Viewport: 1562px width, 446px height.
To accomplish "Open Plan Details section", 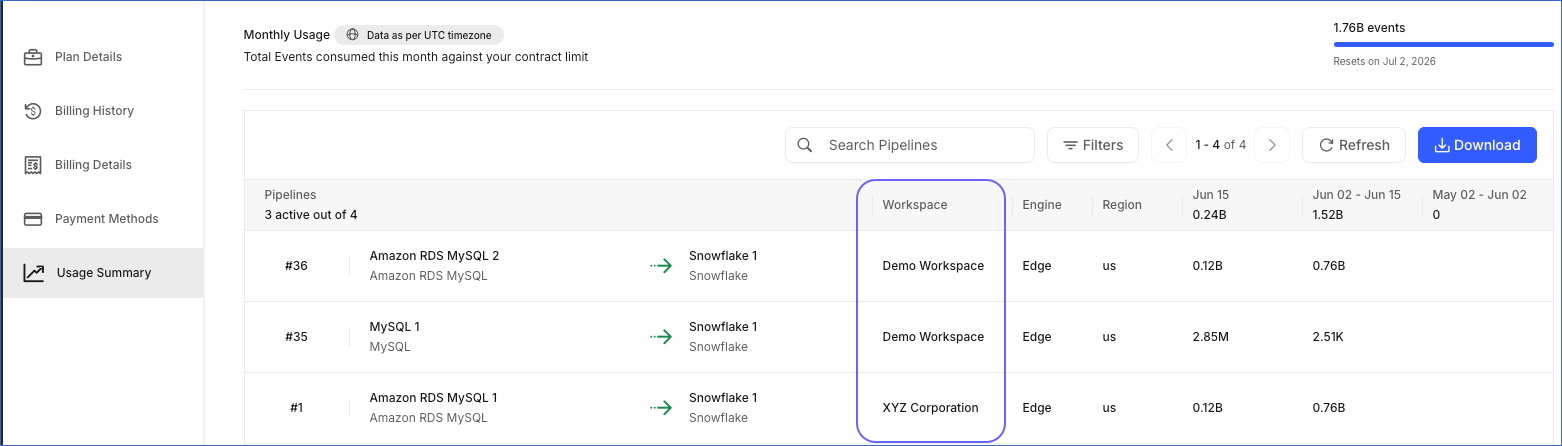I will point(102,57).
